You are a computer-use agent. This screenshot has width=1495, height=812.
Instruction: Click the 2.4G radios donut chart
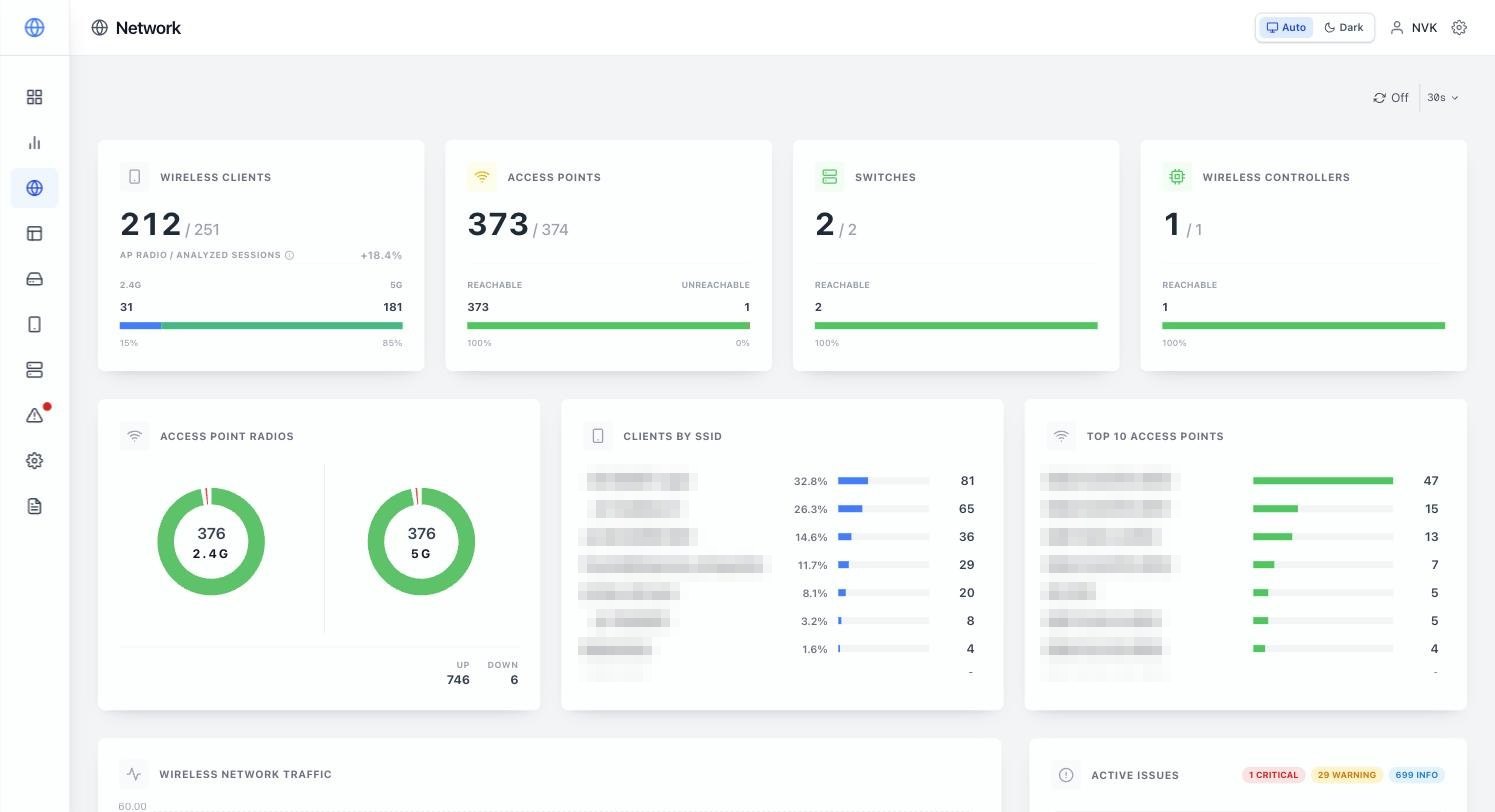pos(211,542)
